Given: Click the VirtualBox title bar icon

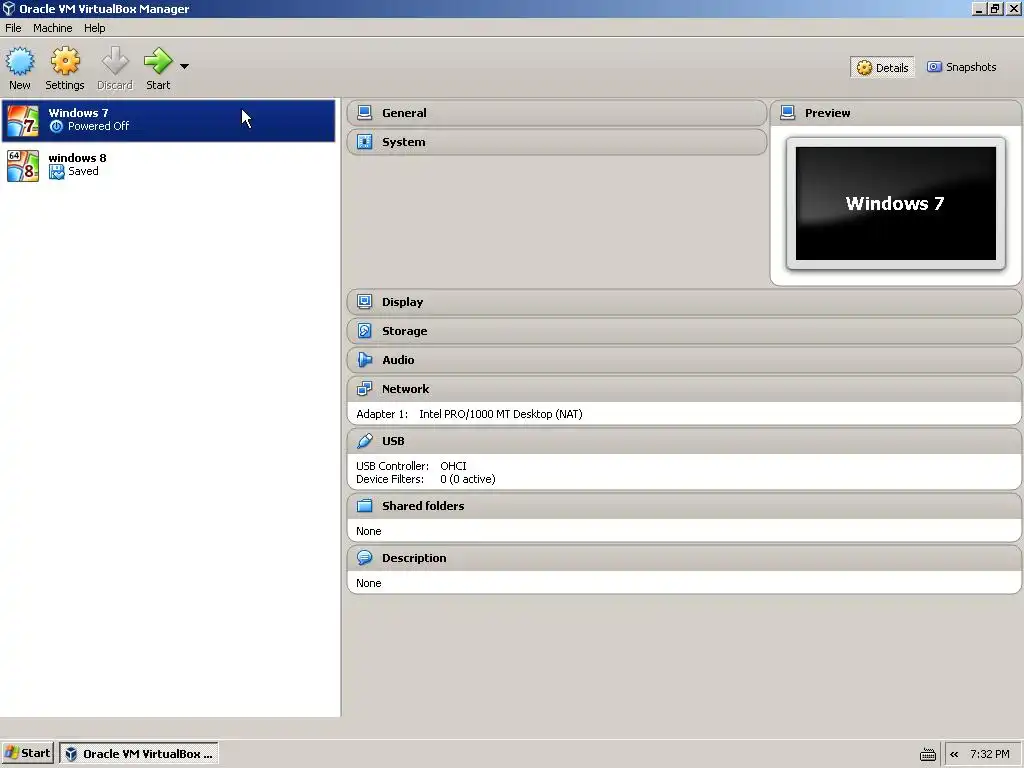Looking at the screenshot, I should pyautogui.click(x=8, y=8).
